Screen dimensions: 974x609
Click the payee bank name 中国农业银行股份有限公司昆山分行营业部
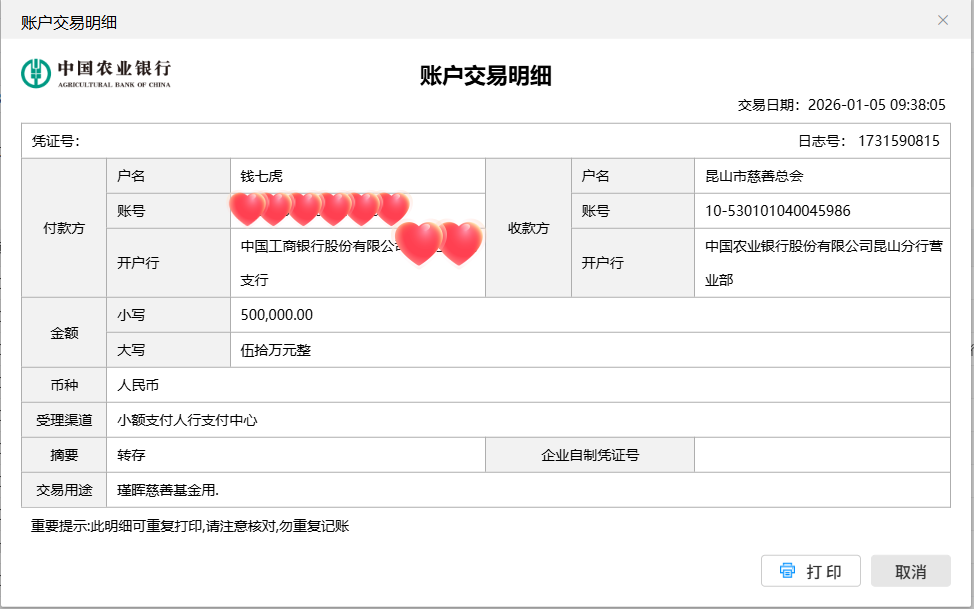[822, 262]
